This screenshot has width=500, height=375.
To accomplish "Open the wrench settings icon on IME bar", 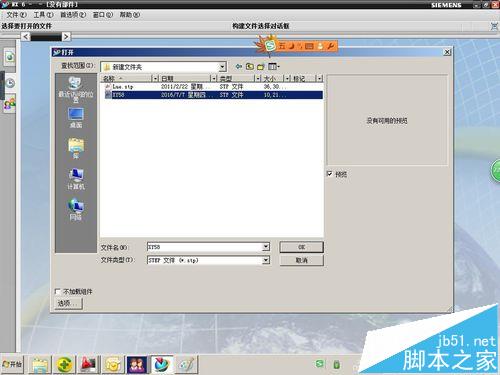I will pos(330,46).
